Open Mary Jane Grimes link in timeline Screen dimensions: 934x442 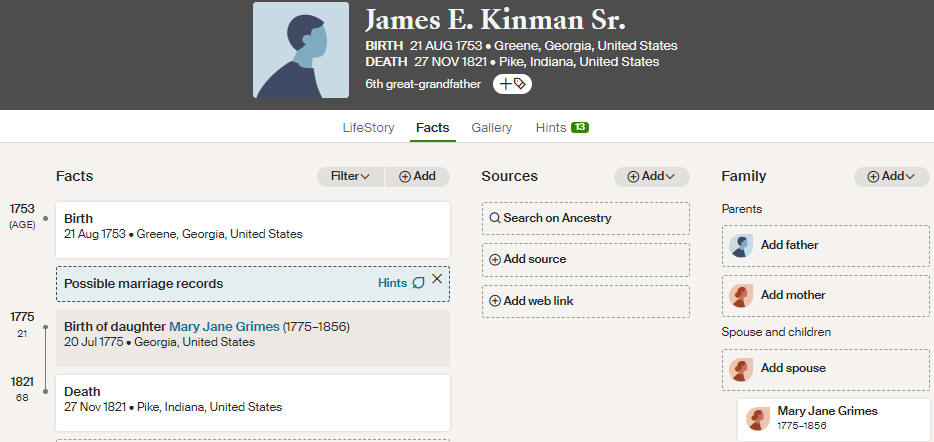pyautogui.click(x=224, y=326)
